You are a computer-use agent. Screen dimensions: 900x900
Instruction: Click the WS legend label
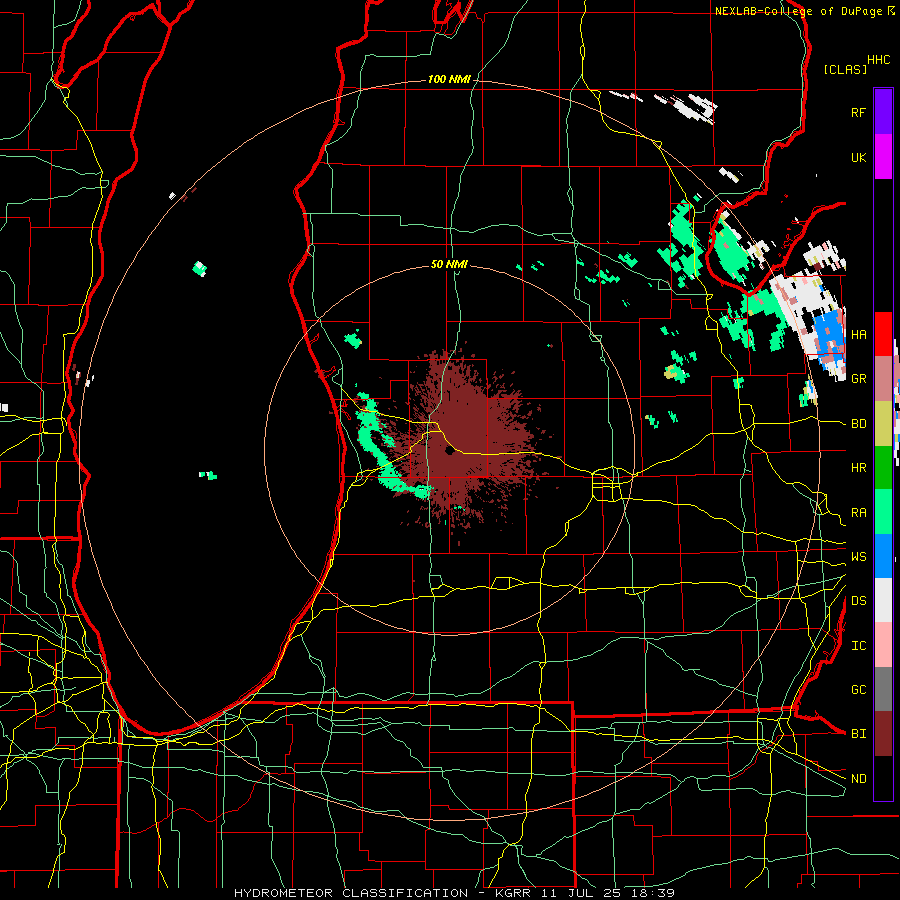pos(858,557)
